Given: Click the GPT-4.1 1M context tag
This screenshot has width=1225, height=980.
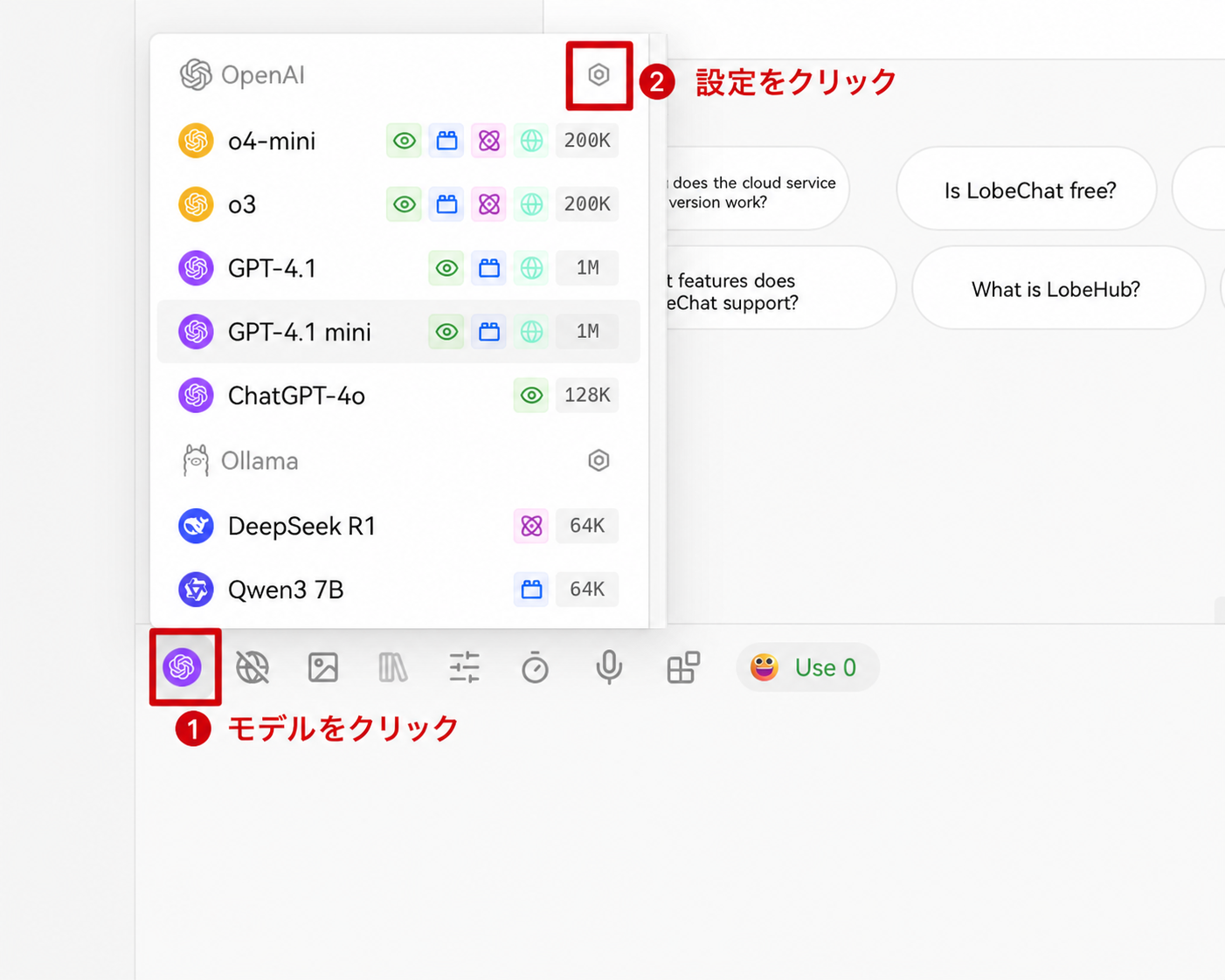Looking at the screenshot, I should [x=587, y=268].
